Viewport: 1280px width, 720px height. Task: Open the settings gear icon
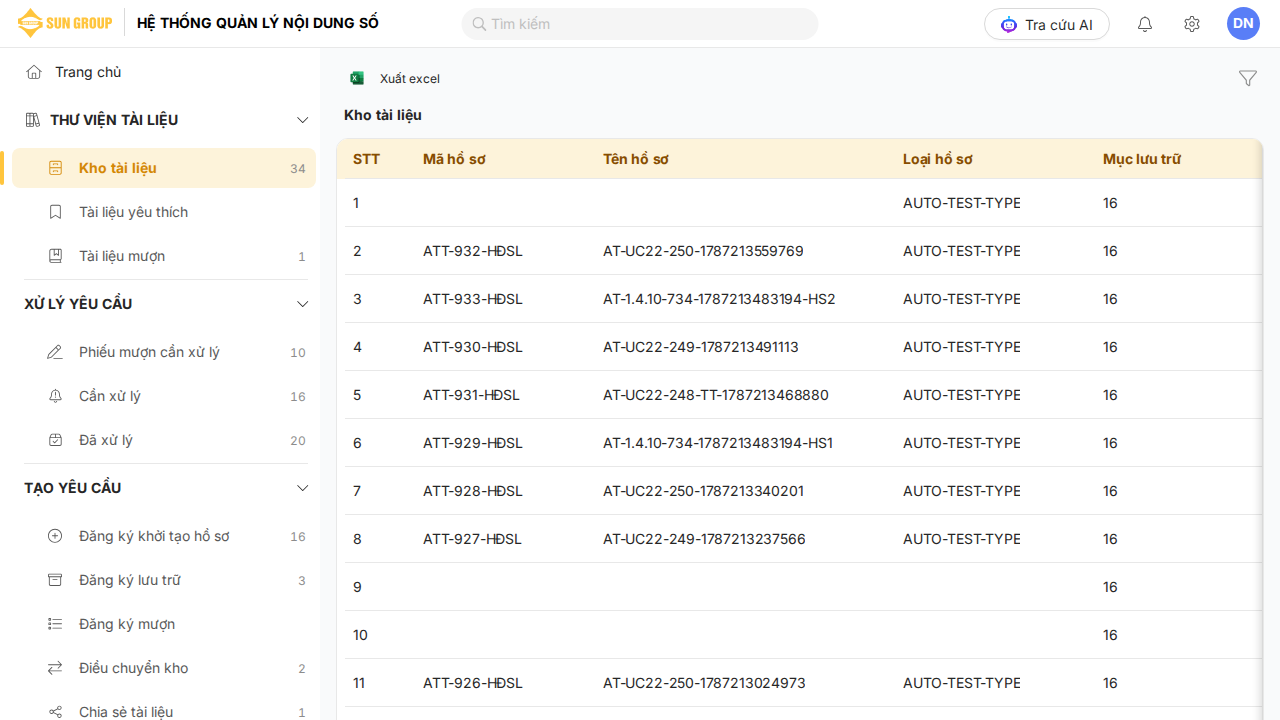tap(1192, 24)
